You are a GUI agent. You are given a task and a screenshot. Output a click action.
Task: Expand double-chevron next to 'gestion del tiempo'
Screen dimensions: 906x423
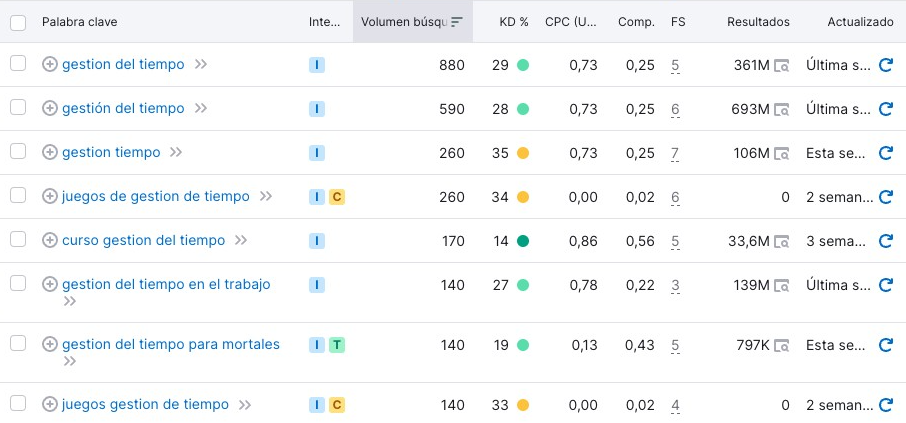(x=201, y=65)
